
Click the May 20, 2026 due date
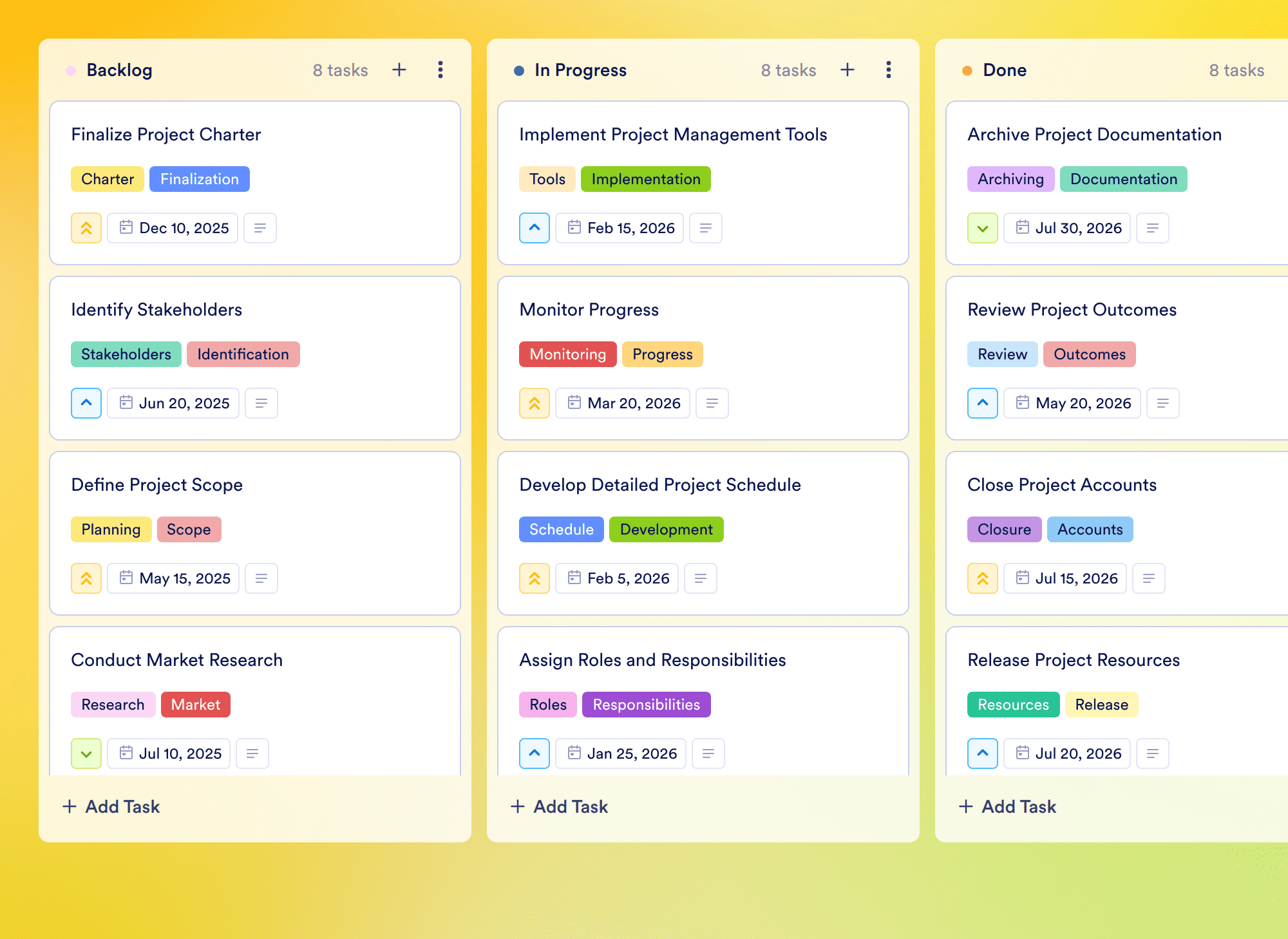click(1072, 403)
